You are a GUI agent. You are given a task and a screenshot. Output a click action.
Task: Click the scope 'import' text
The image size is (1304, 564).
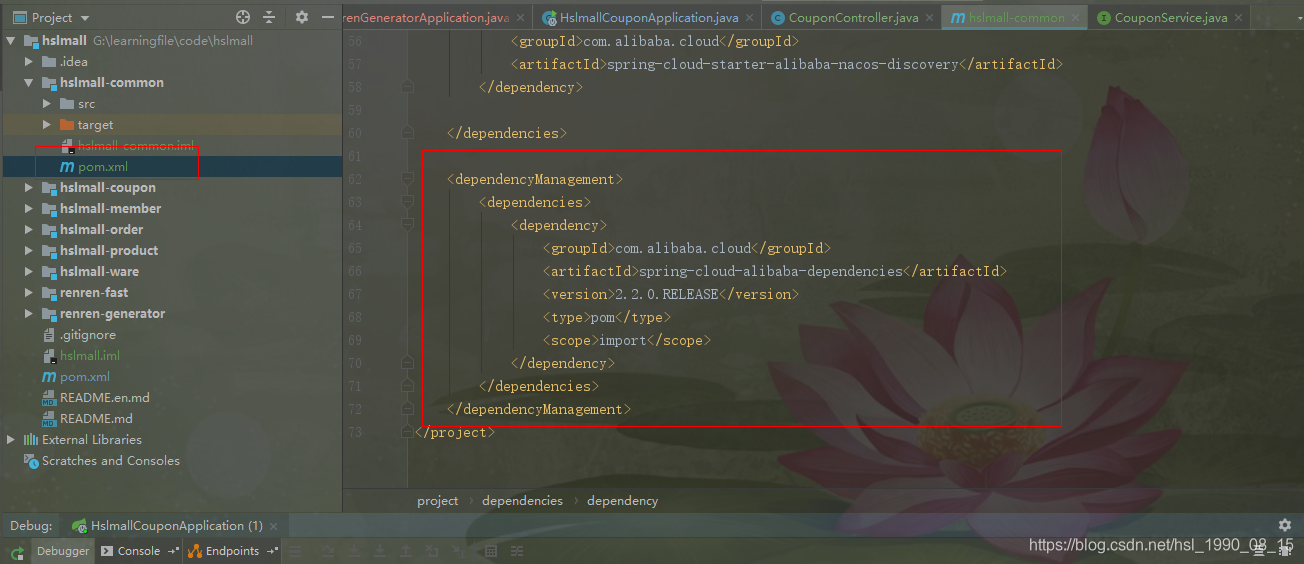click(623, 341)
